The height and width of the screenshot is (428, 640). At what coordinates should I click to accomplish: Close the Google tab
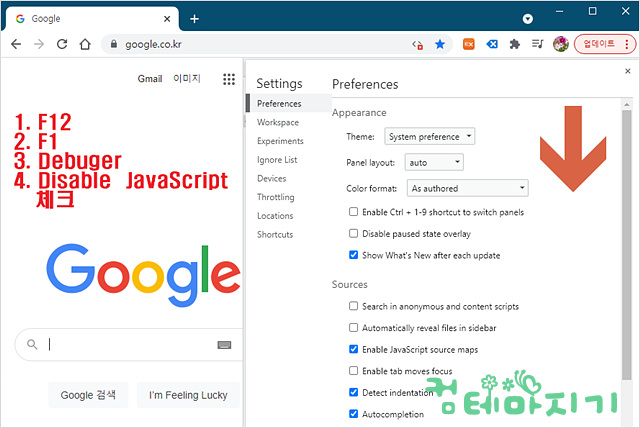[x=167, y=19]
